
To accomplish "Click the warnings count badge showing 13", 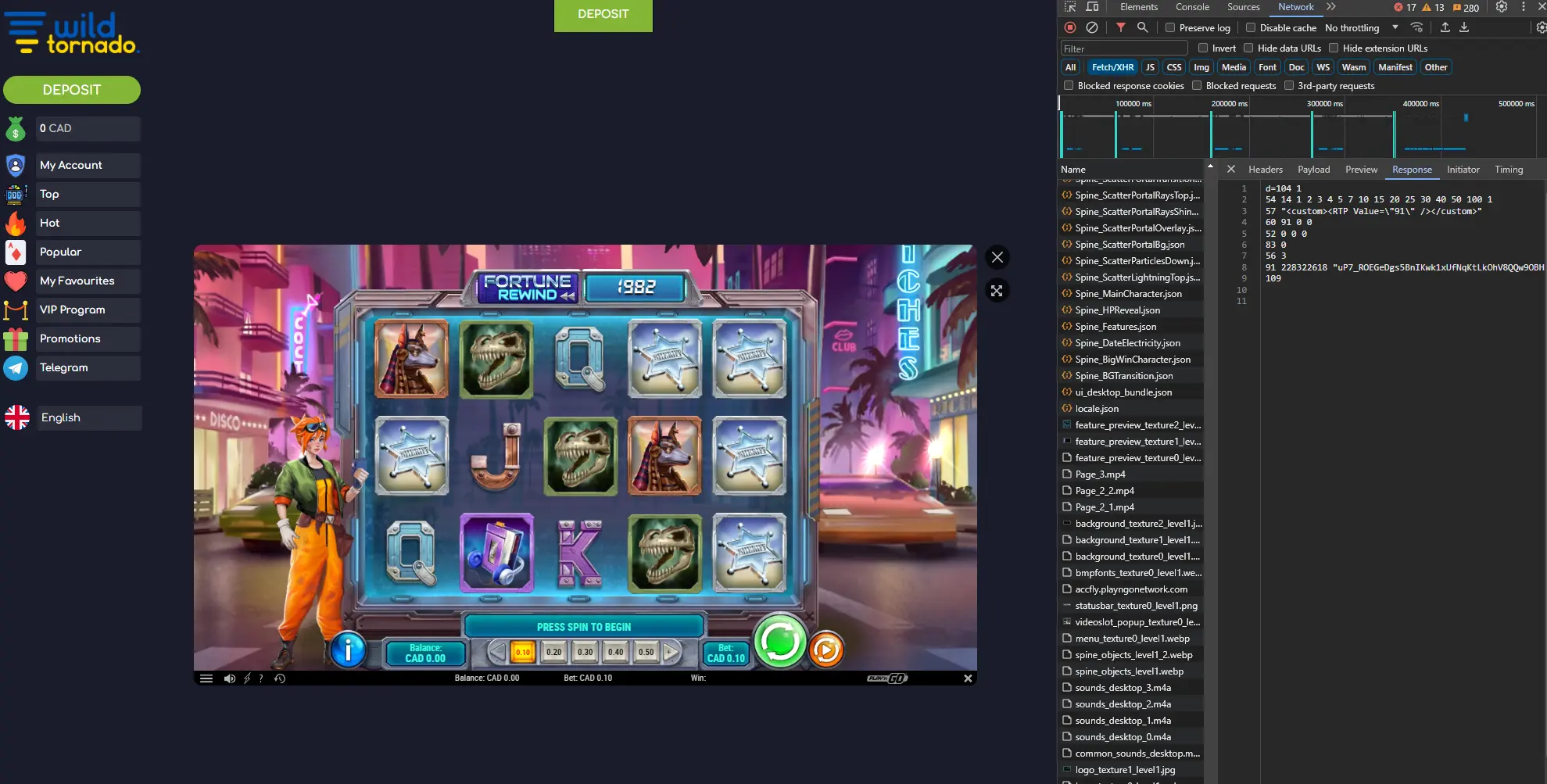I will click(1433, 7).
